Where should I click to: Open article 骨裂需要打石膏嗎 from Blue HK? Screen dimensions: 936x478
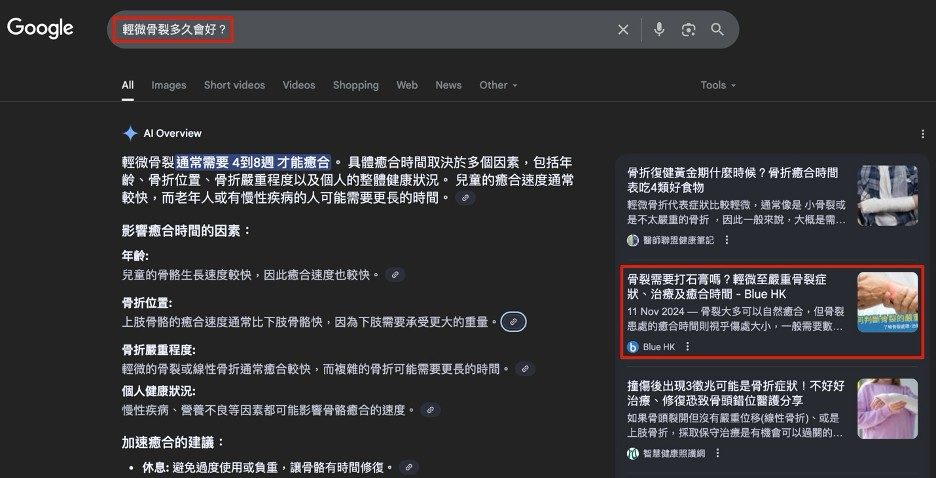coord(727,286)
